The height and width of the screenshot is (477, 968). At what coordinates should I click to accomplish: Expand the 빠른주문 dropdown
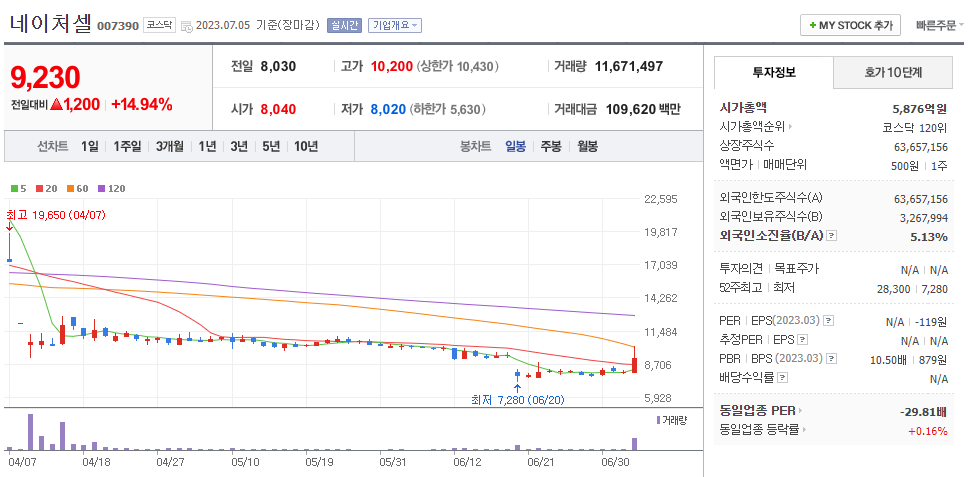point(939,25)
